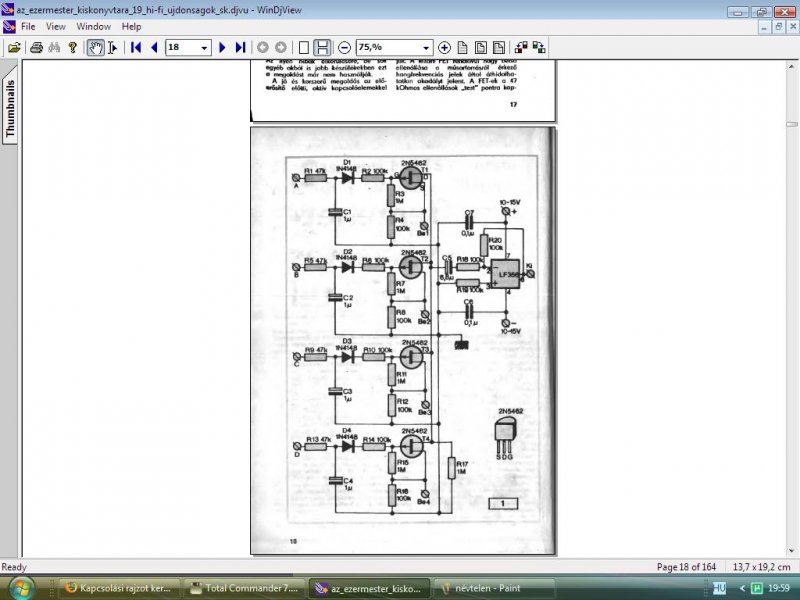Open a file with the folder icon
The height and width of the screenshot is (600, 800).
pos(14,47)
